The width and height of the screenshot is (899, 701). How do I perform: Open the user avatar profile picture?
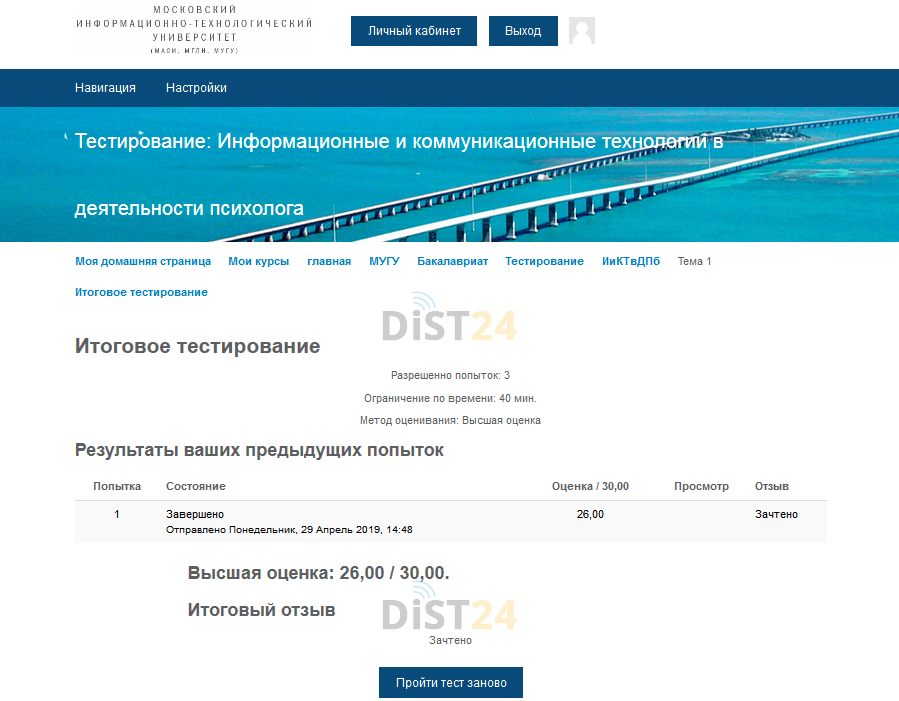581,31
